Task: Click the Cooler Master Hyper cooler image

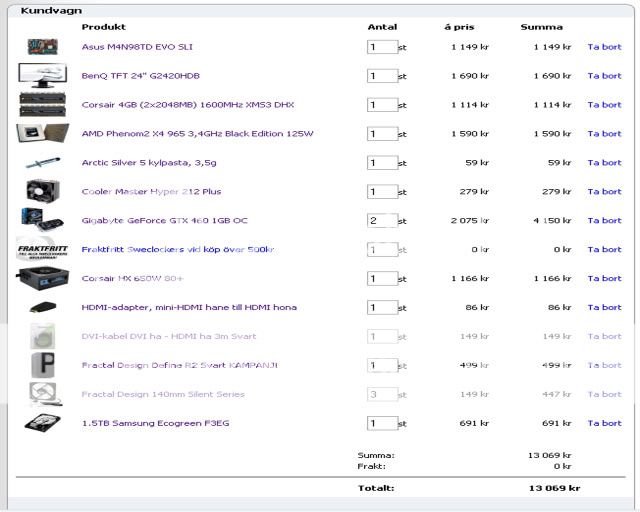Action: [42, 191]
